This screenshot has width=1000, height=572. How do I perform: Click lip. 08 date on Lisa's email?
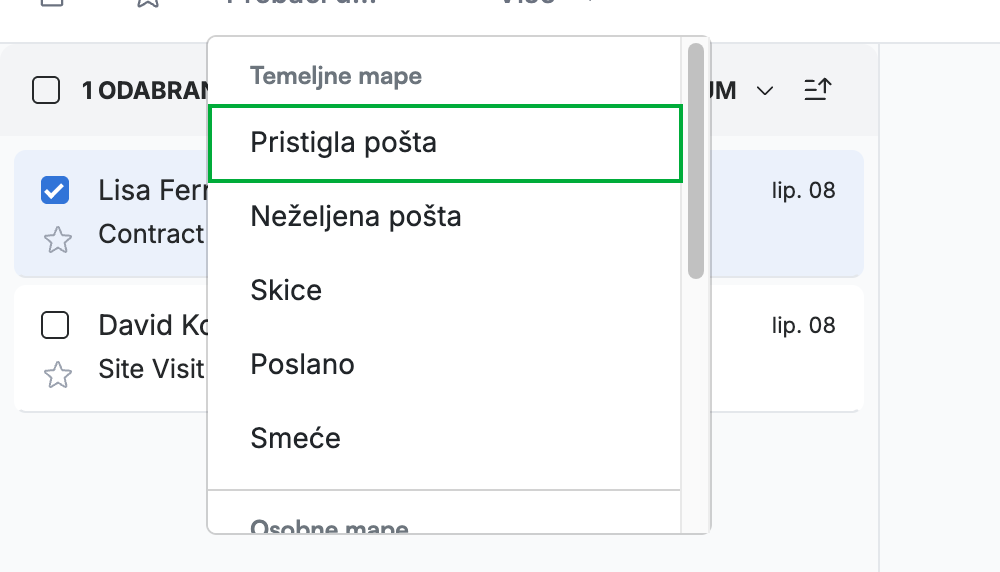(x=804, y=190)
